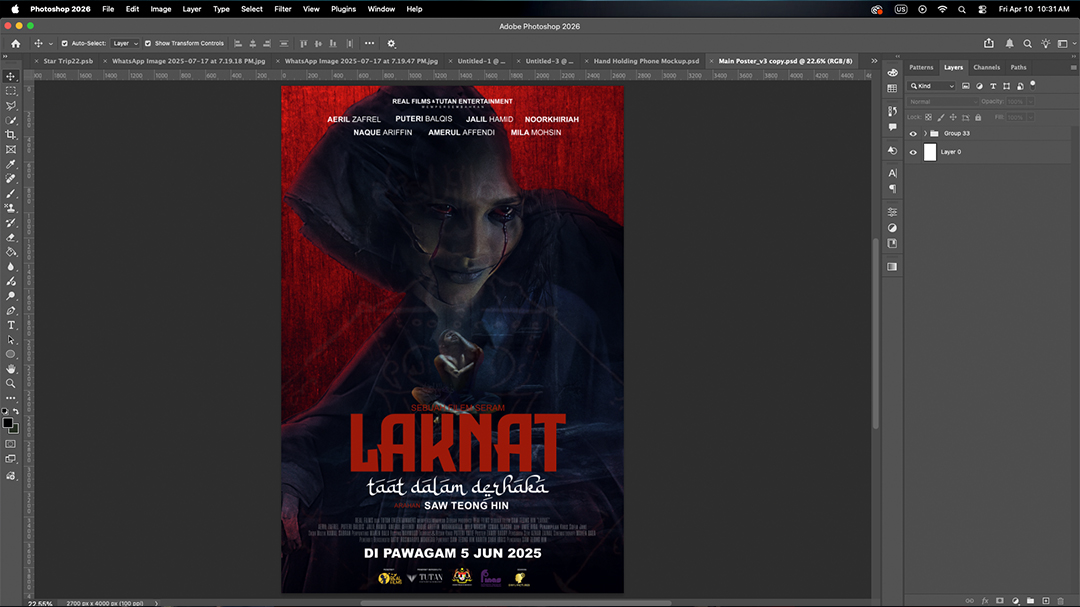1080x607 pixels.
Task: Select the Clone Stamp tool
Action: (x=10, y=208)
